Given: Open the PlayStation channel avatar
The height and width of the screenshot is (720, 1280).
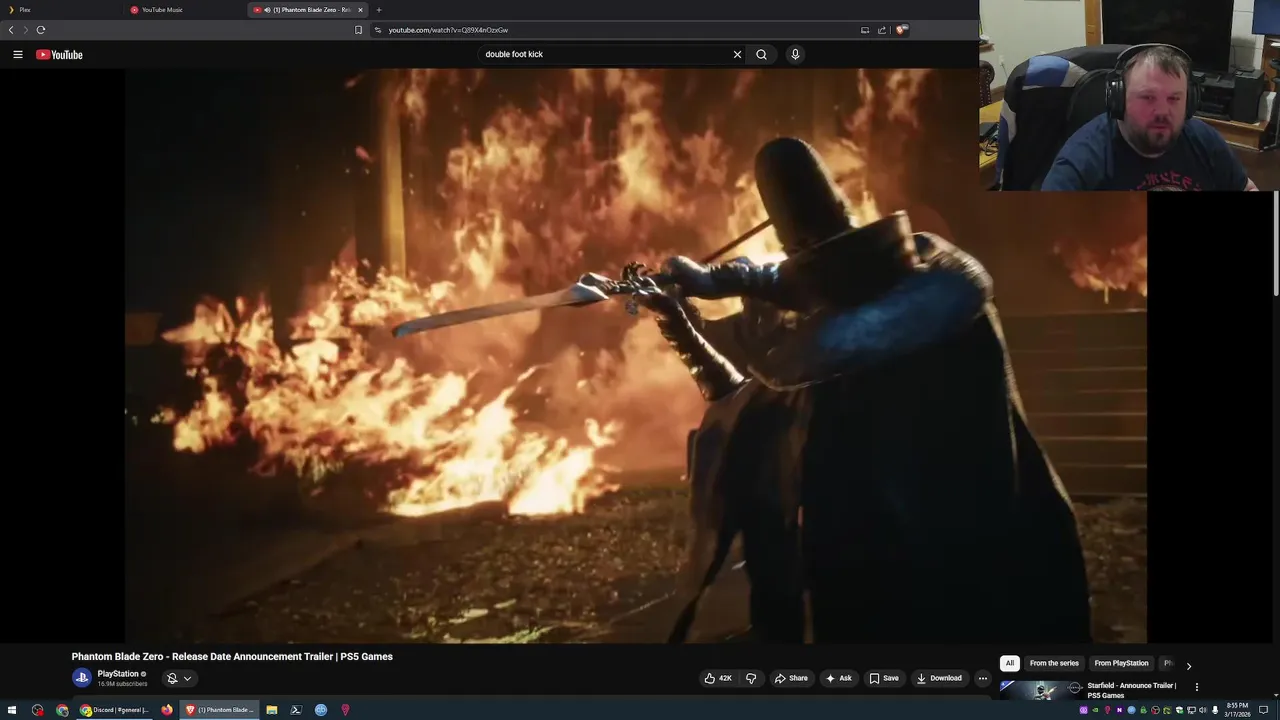Looking at the screenshot, I should pos(81,678).
